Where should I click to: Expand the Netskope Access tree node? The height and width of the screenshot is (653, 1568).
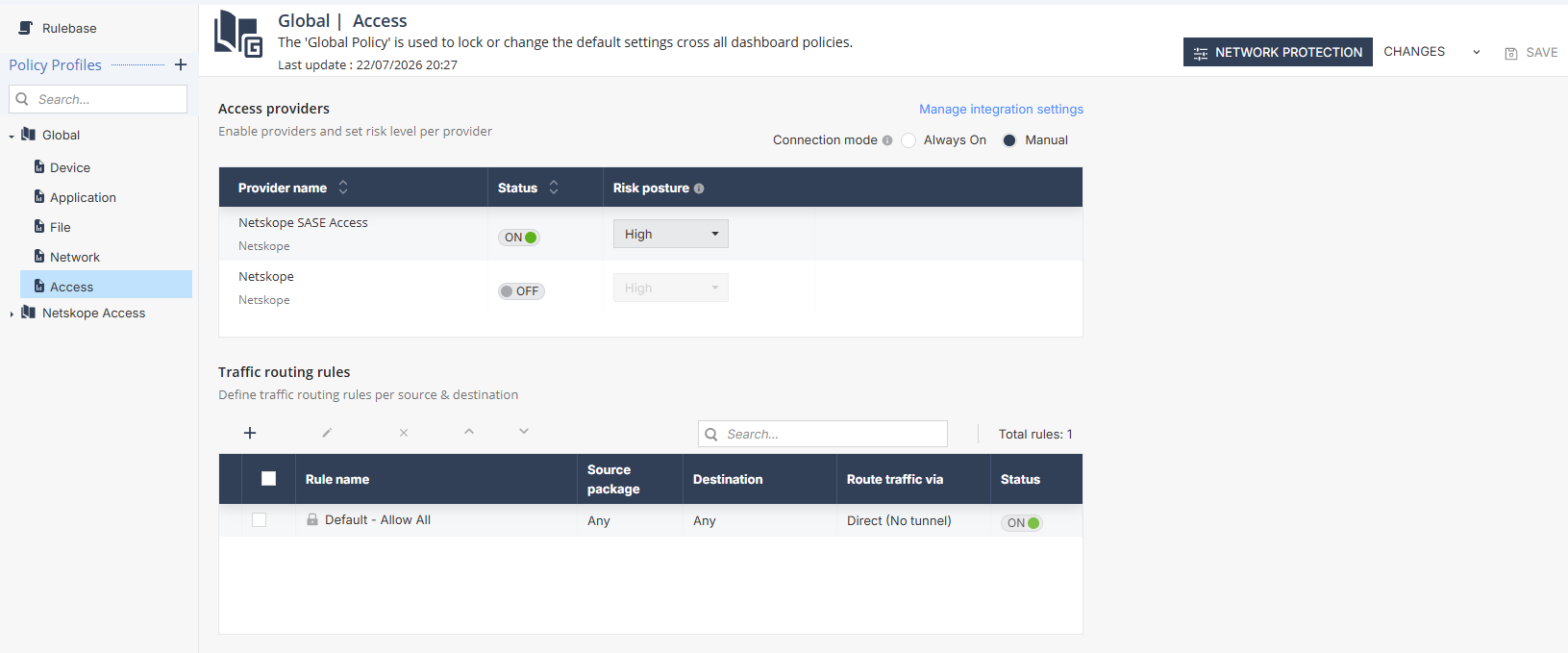12,314
